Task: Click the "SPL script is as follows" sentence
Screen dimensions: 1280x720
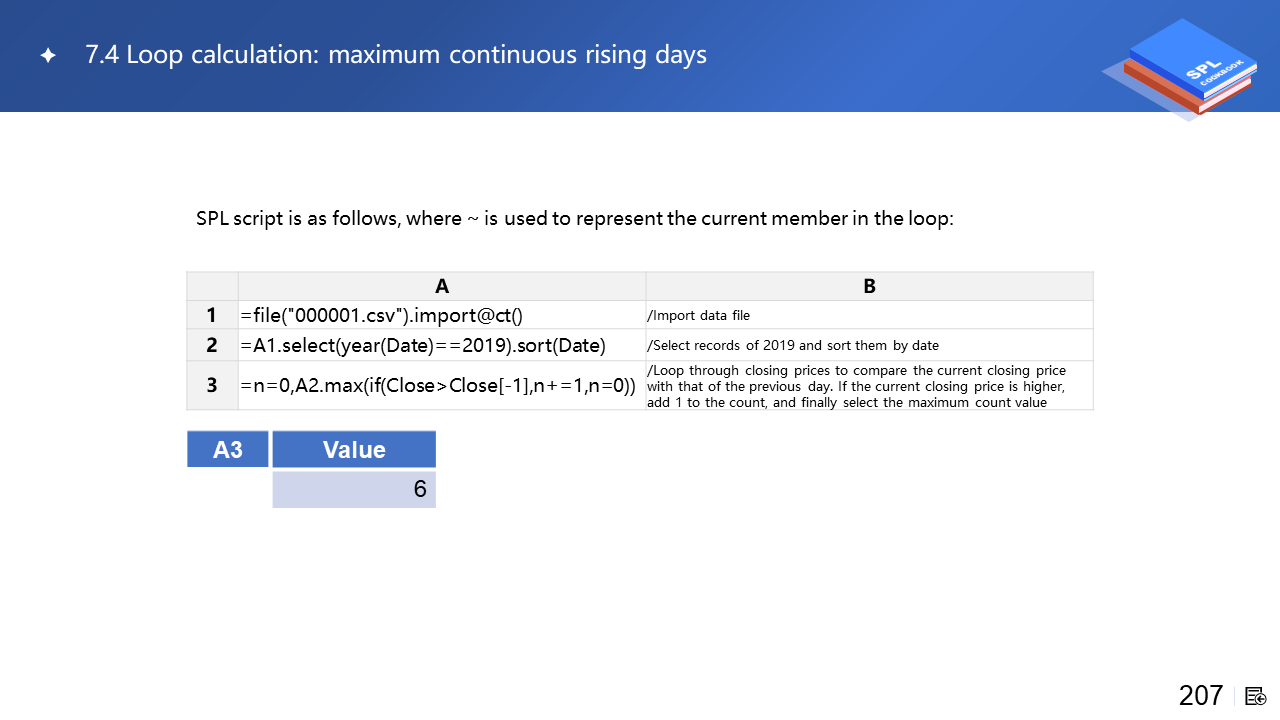Action: 575,218
